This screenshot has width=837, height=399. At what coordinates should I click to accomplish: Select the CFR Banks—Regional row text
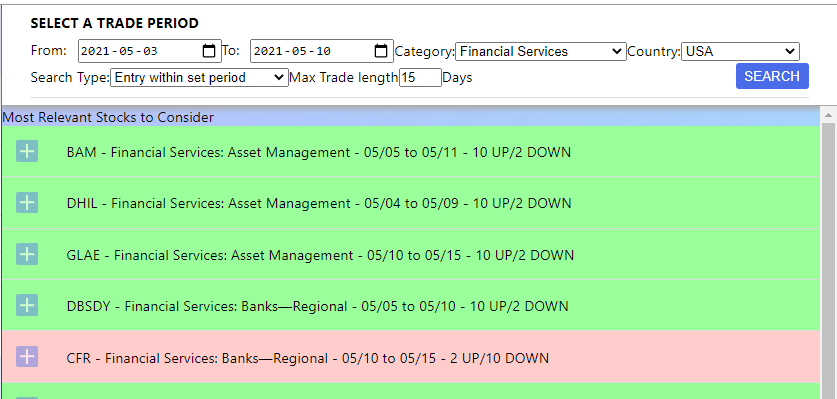coord(307,358)
